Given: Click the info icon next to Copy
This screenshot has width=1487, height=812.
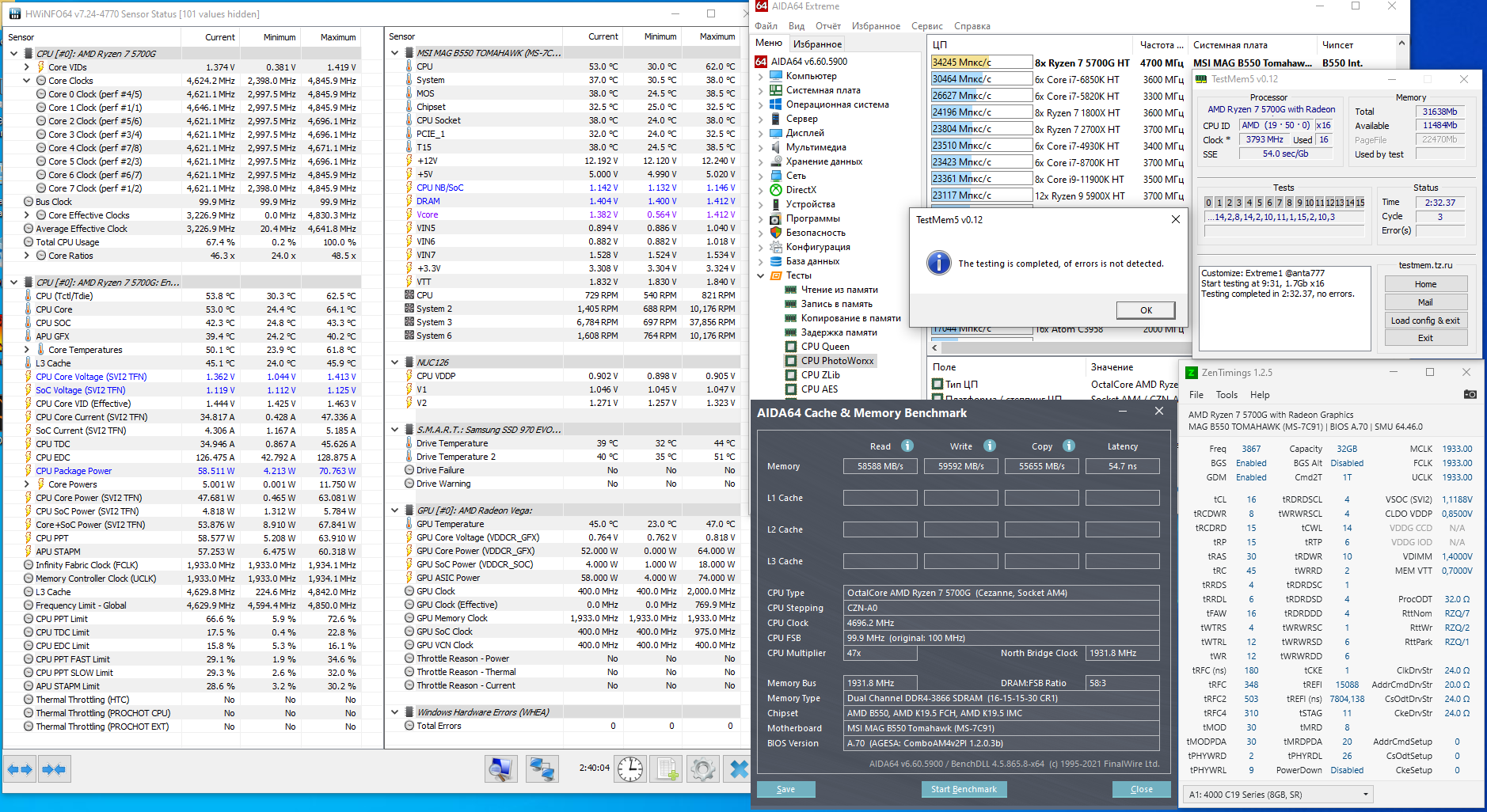Looking at the screenshot, I should point(1069,446).
